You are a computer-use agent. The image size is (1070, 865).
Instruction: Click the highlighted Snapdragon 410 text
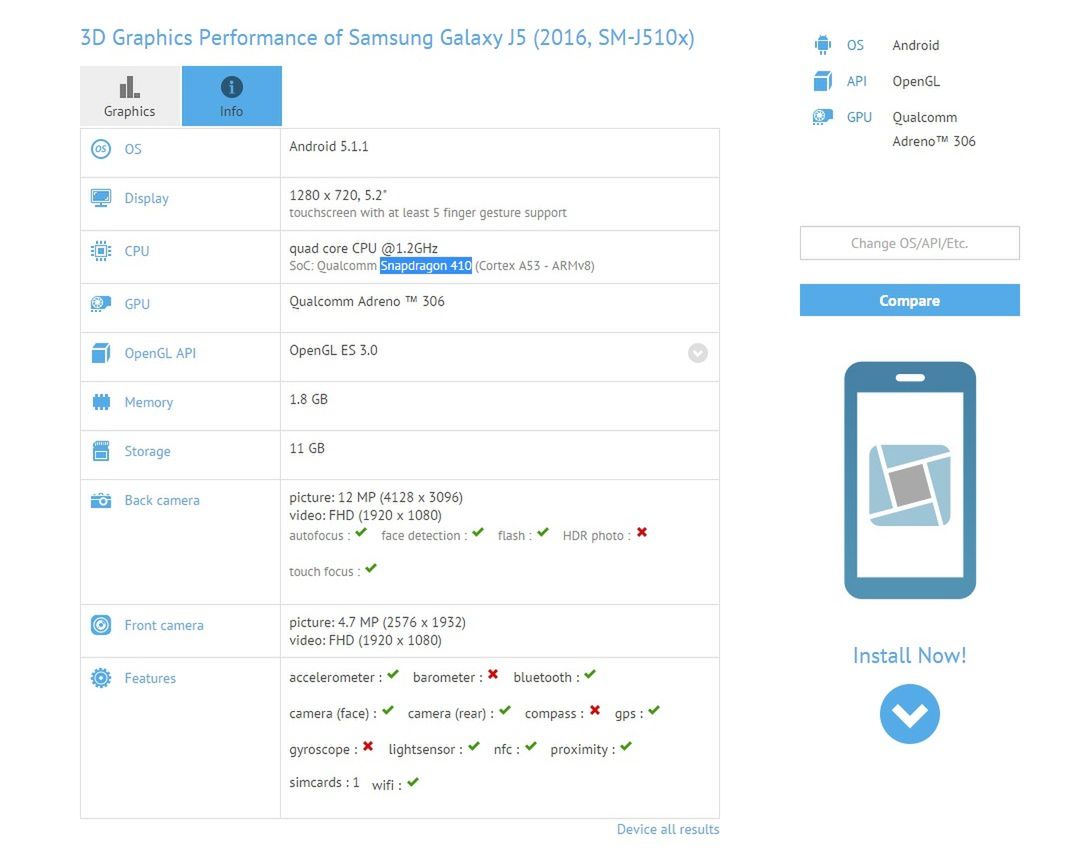pos(425,266)
